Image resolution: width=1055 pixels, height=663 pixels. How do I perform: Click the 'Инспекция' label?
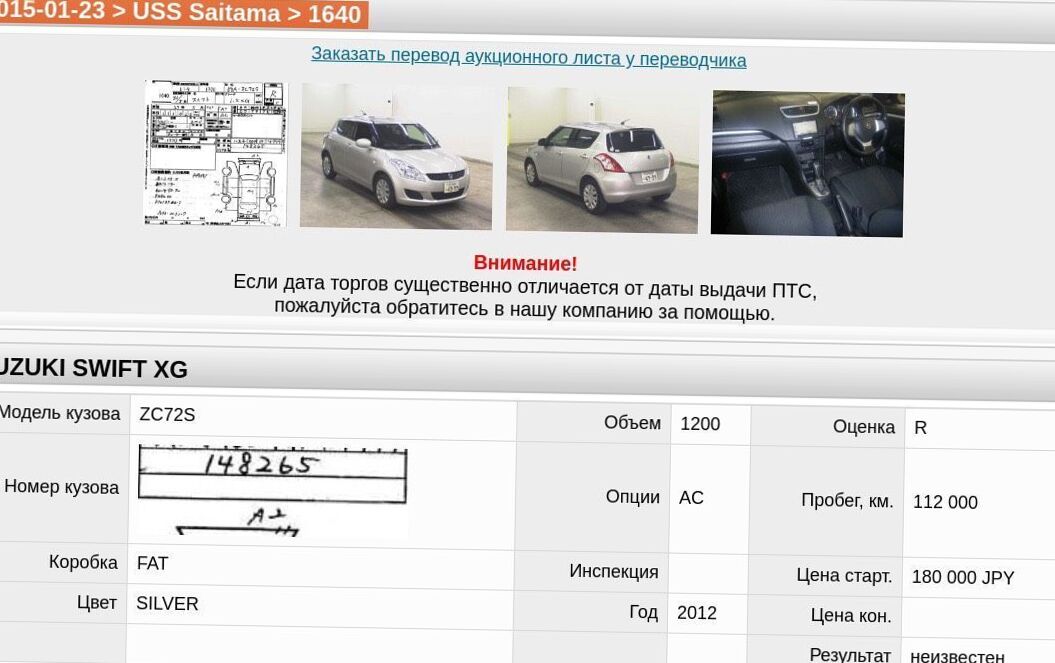point(614,571)
